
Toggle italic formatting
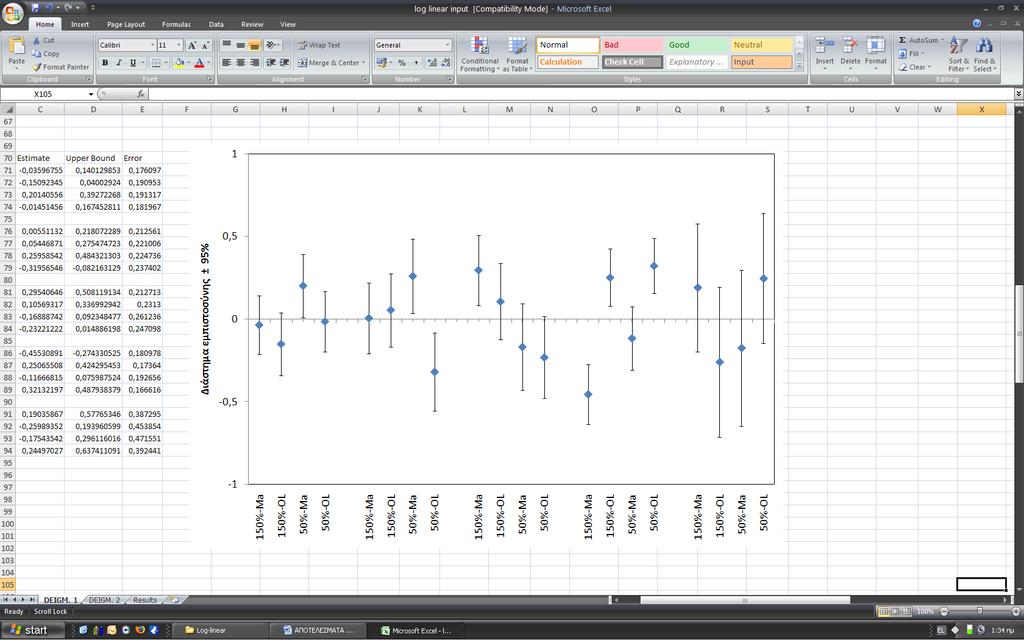[x=119, y=63]
